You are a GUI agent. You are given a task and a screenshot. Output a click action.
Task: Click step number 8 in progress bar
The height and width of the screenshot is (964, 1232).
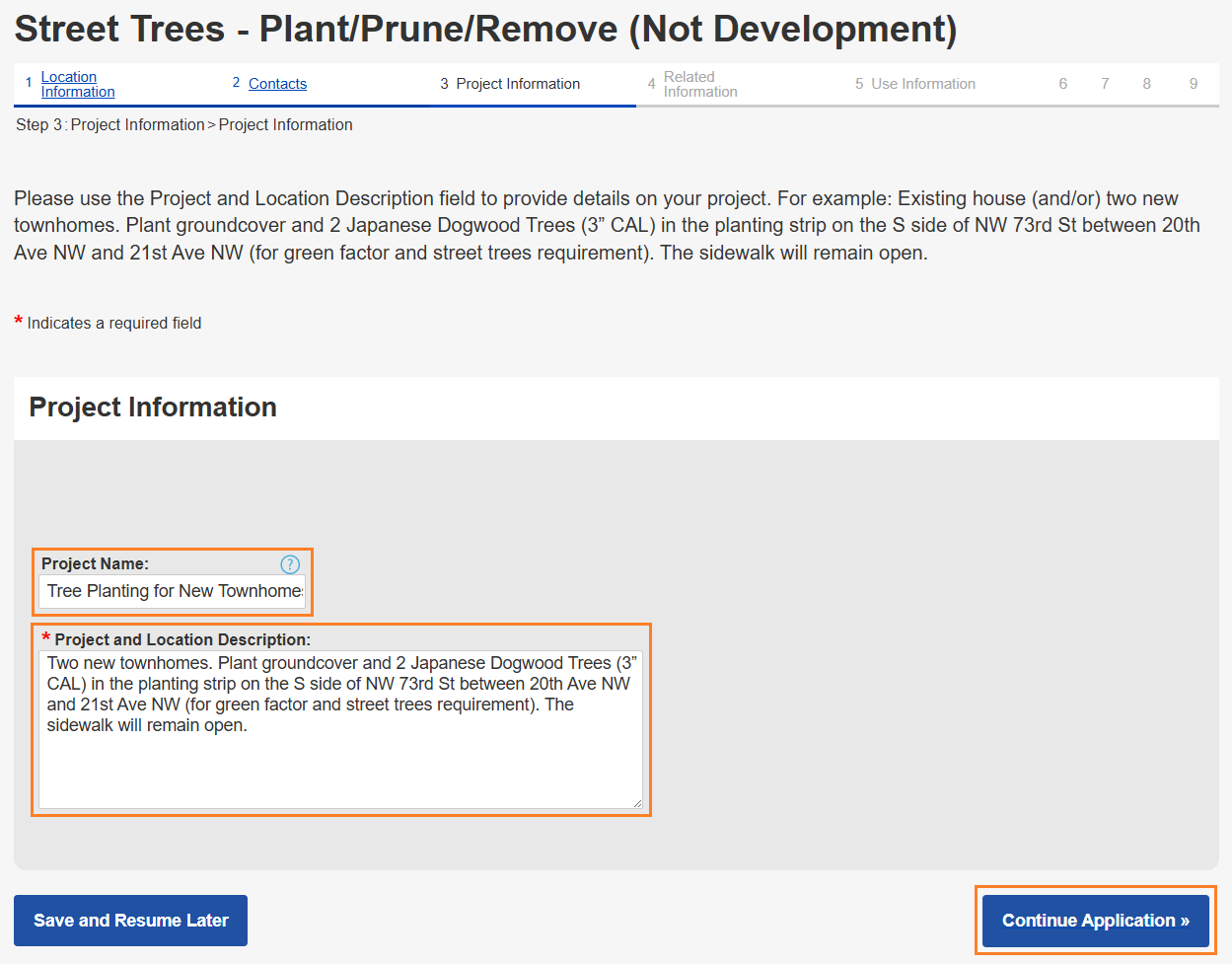(1146, 84)
